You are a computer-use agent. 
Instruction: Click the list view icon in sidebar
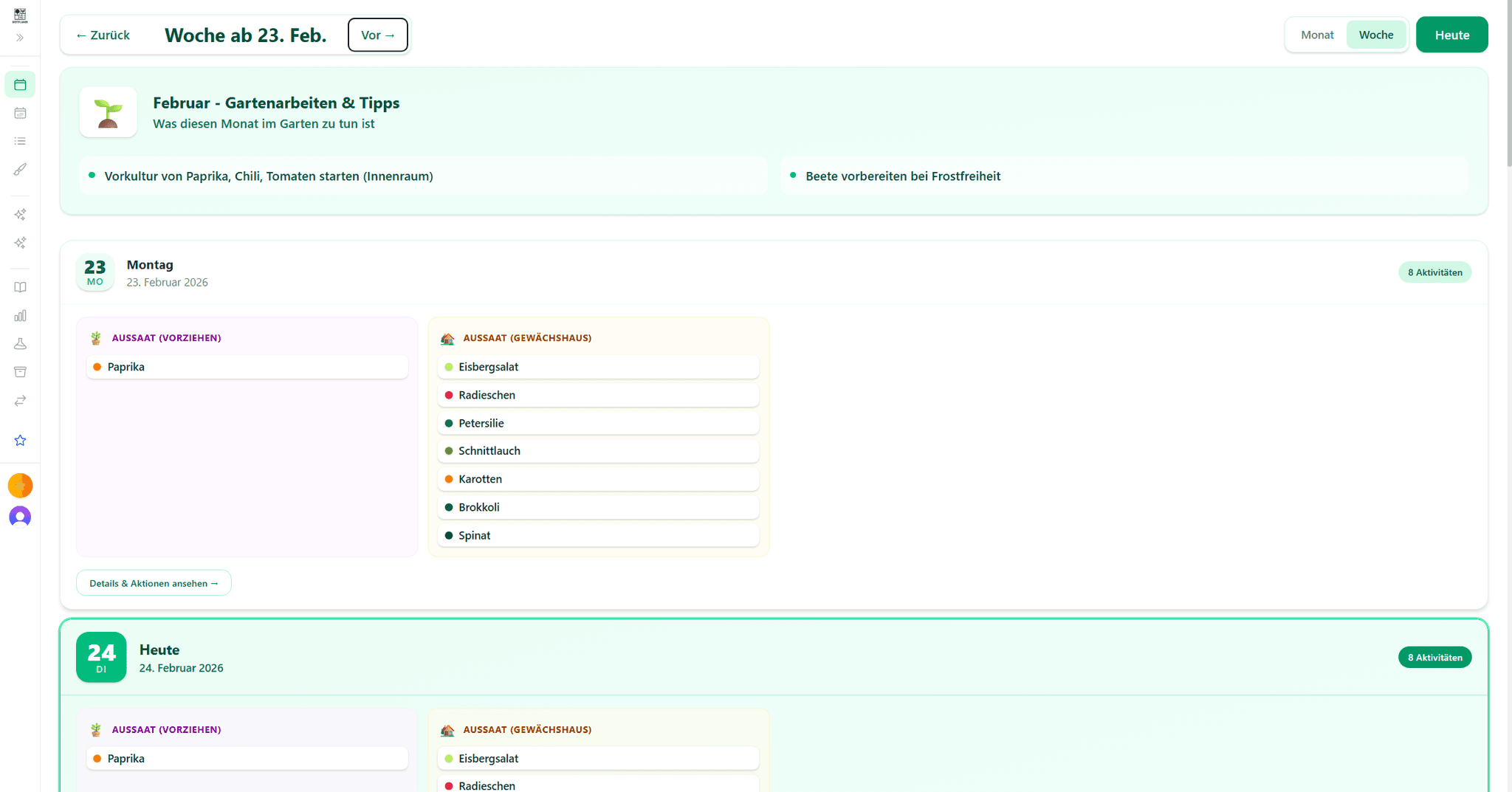coord(20,141)
